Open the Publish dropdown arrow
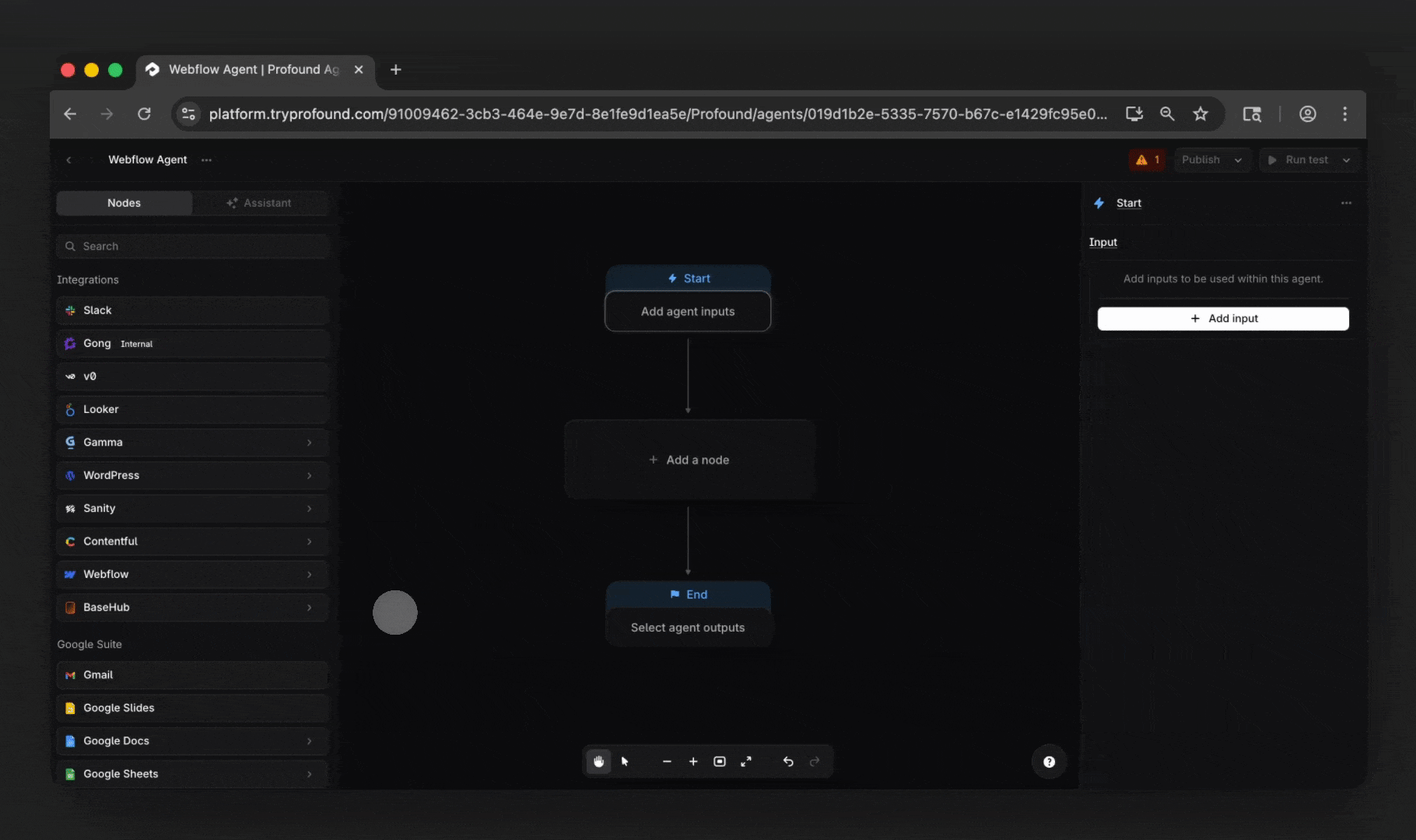This screenshot has width=1416, height=840. [x=1239, y=159]
